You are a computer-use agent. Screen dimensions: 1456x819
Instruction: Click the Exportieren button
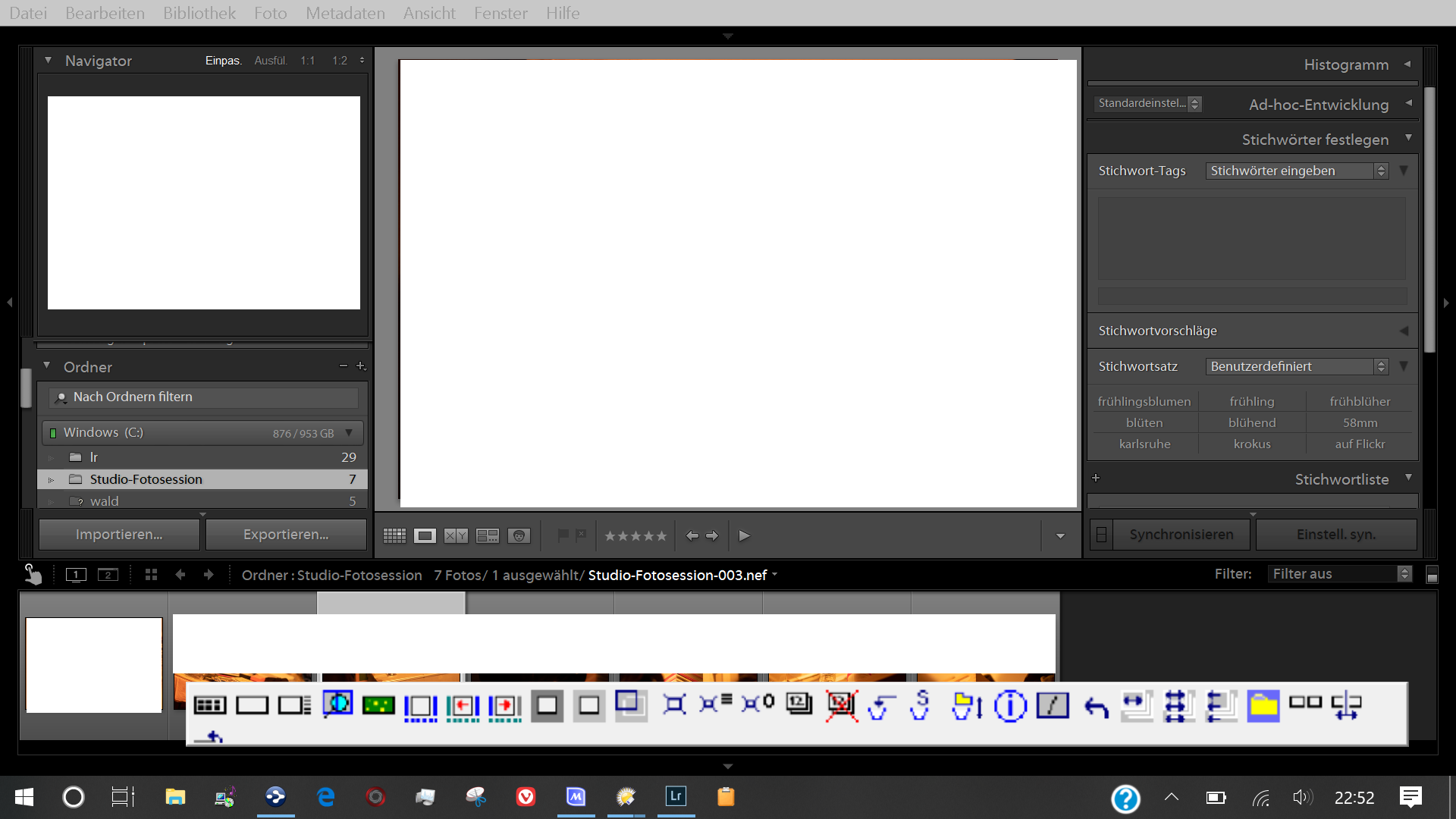pyautogui.click(x=286, y=535)
